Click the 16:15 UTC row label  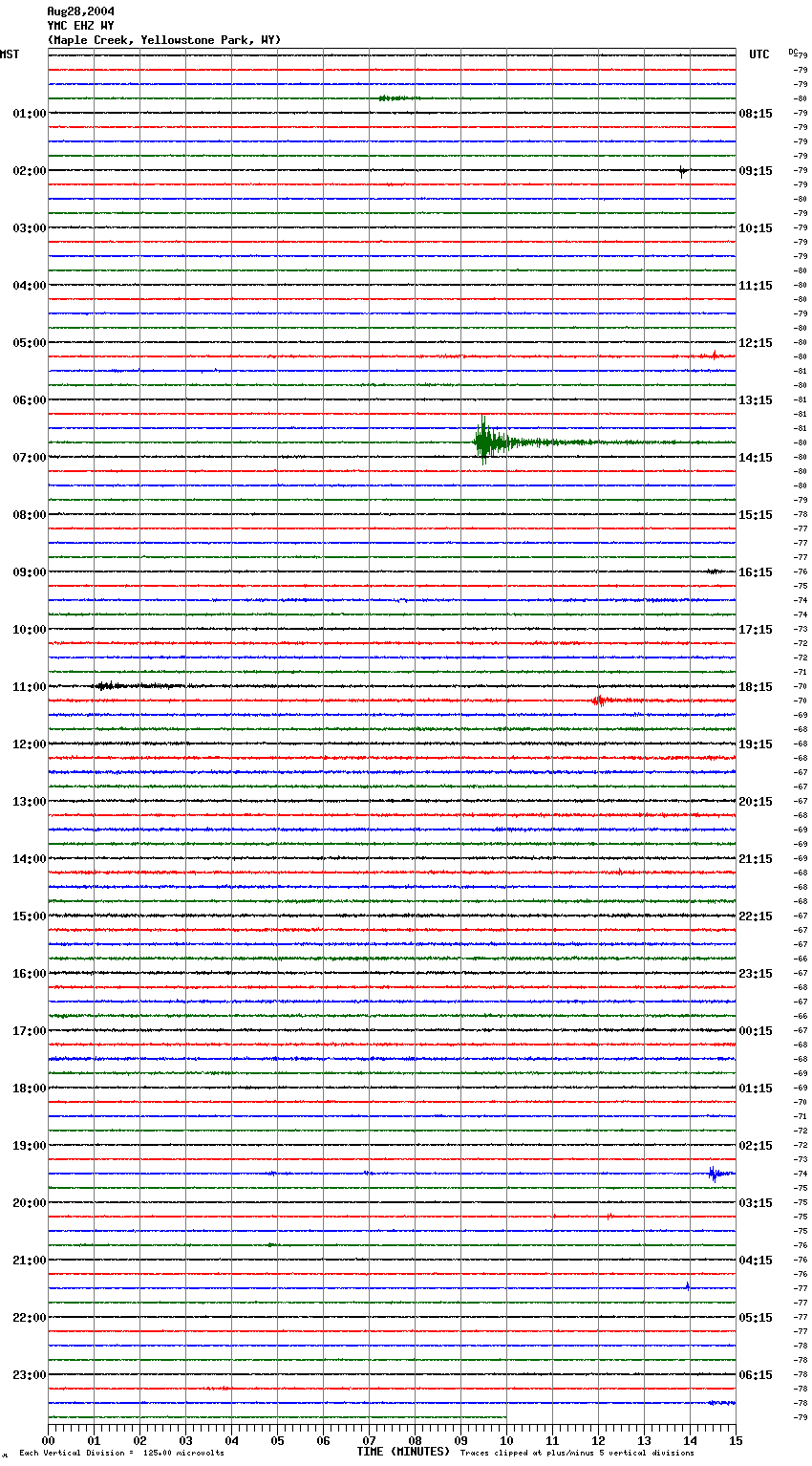756,572
